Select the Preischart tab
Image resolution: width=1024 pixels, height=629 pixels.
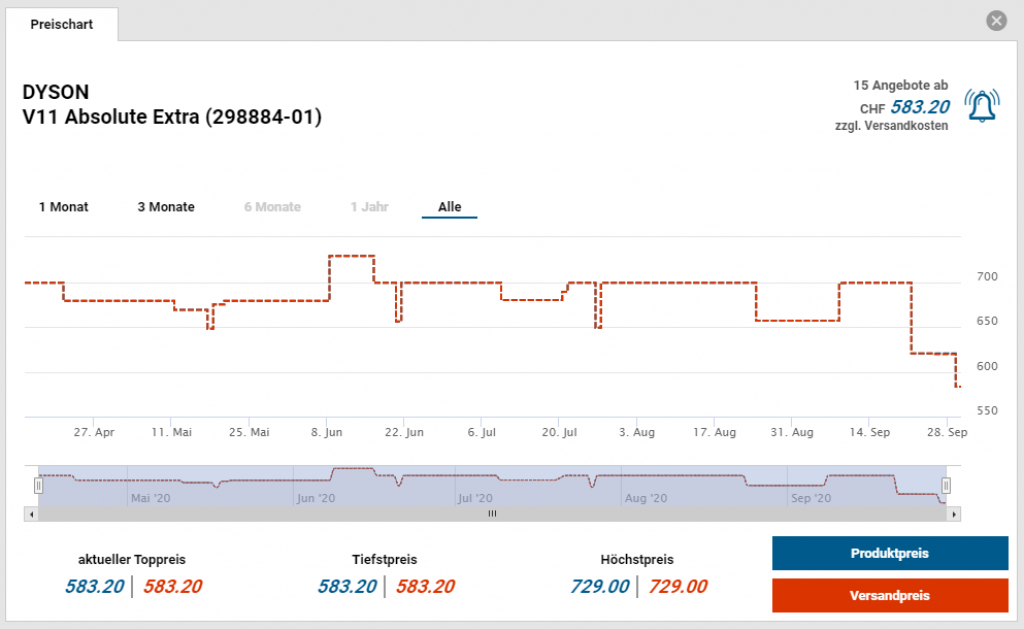pos(62,24)
